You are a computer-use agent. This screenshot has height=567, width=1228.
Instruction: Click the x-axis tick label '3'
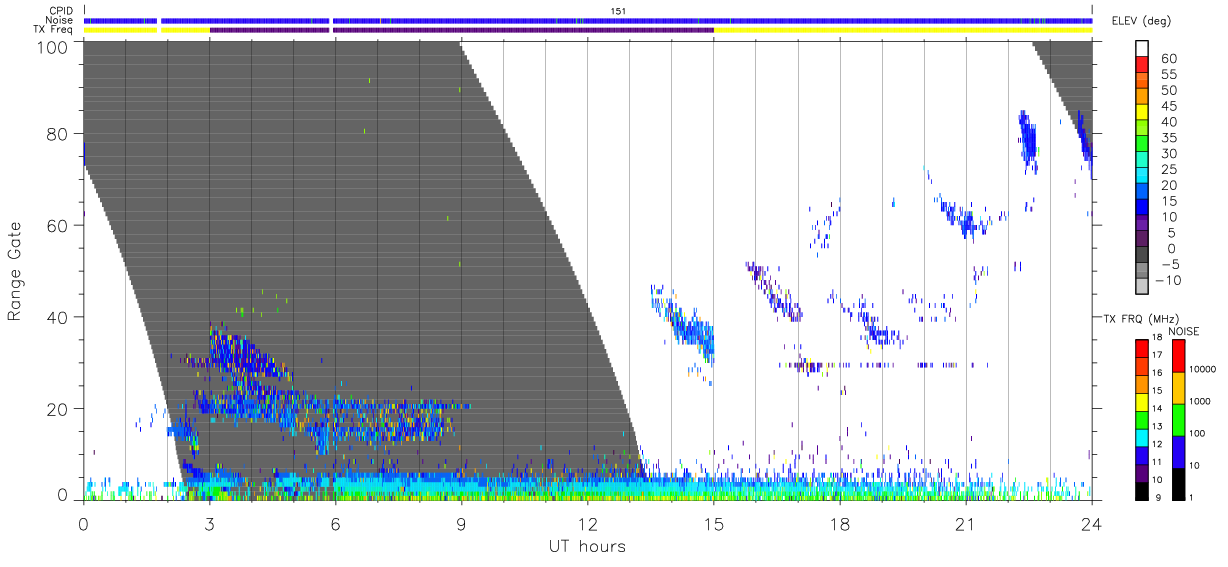(x=209, y=523)
